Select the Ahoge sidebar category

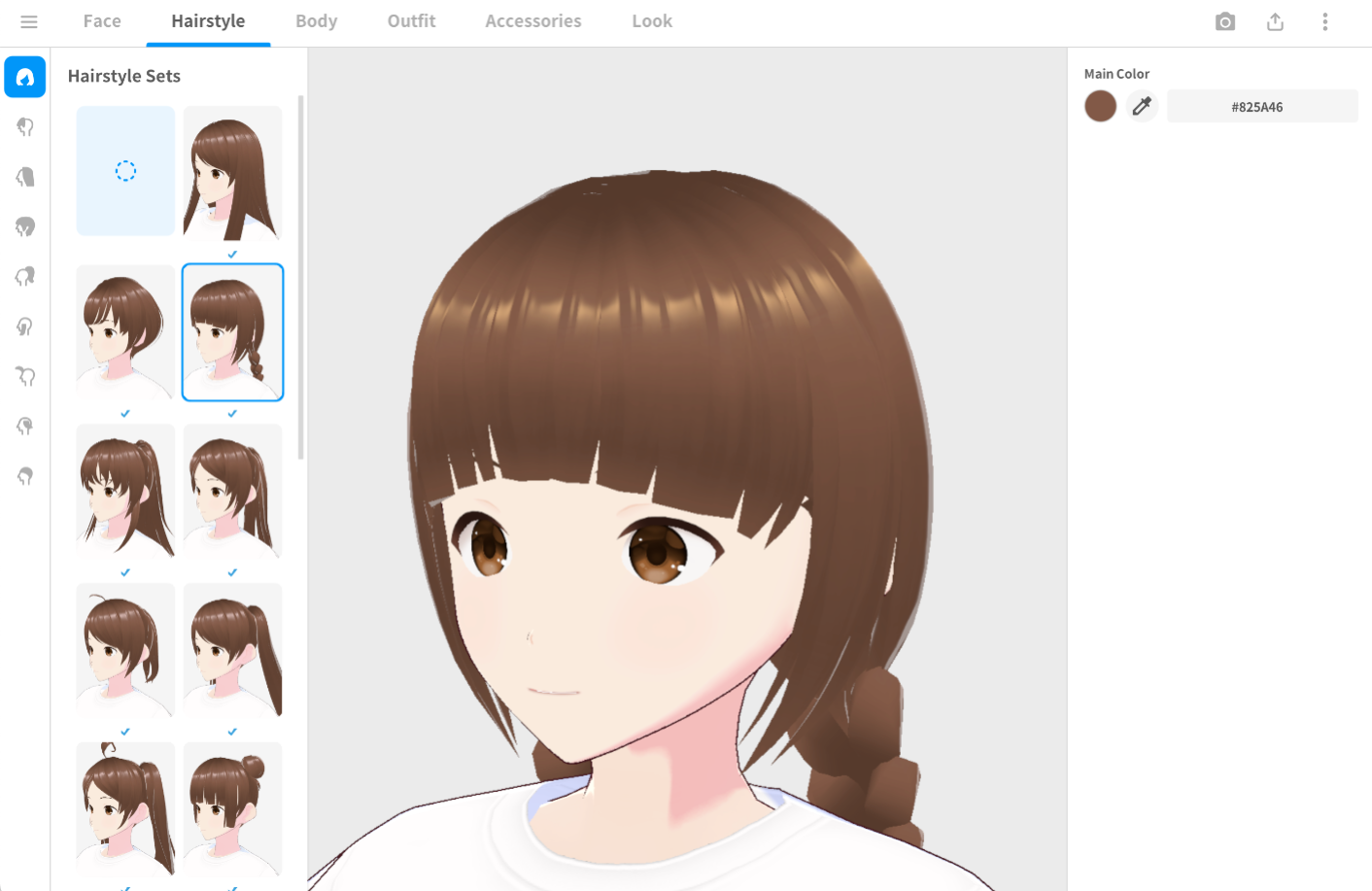pos(25,376)
